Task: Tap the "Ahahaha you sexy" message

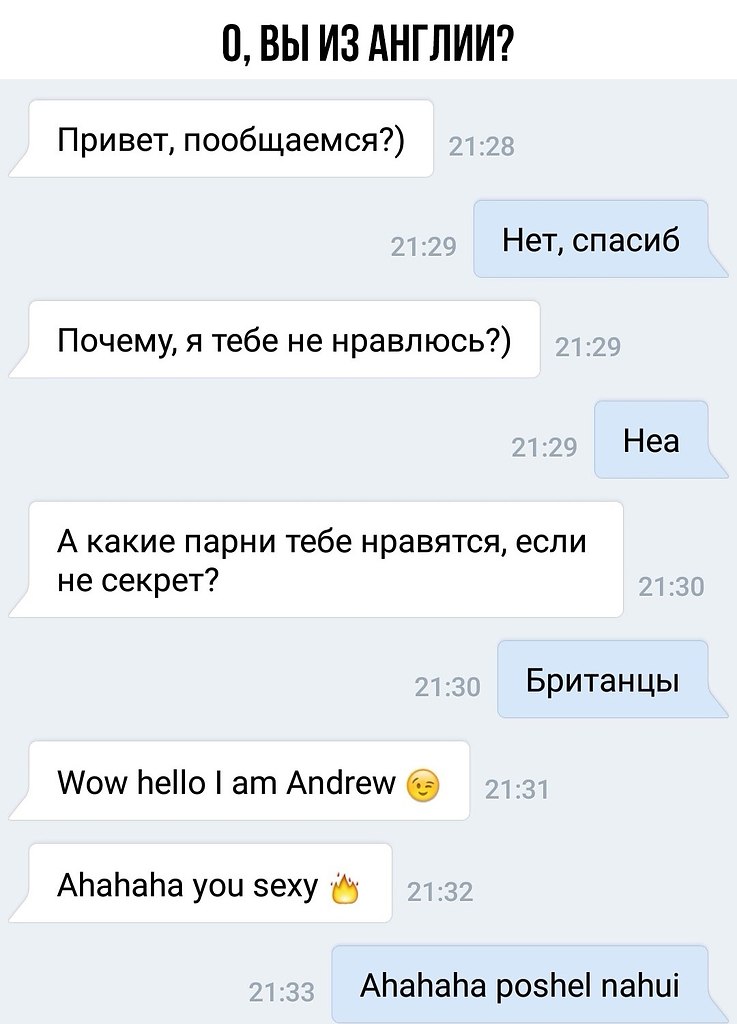Action: pyautogui.click(x=210, y=883)
